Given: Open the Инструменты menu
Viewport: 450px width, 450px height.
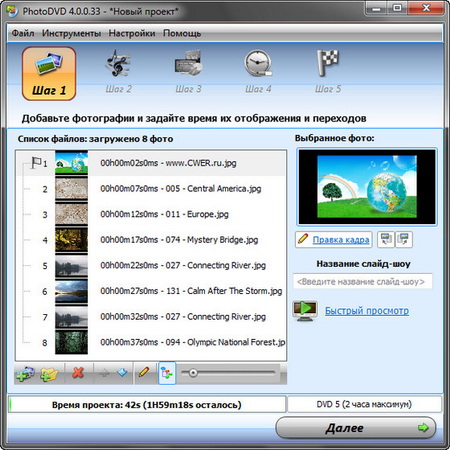Looking at the screenshot, I should (71, 33).
